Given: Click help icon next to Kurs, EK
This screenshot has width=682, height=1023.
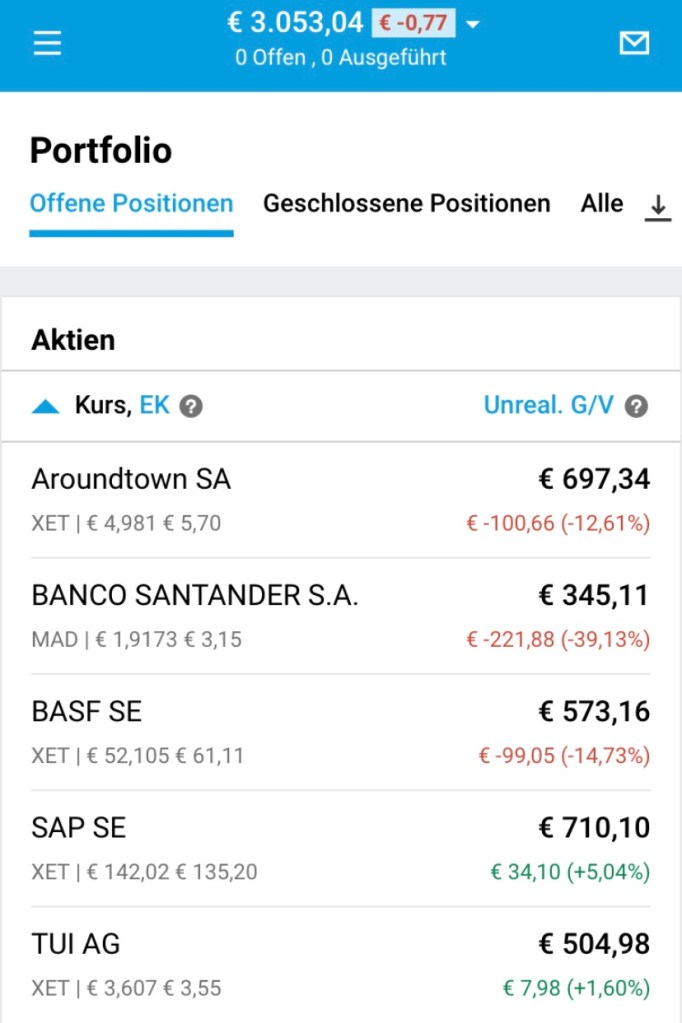Looking at the screenshot, I should click(x=192, y=407).
